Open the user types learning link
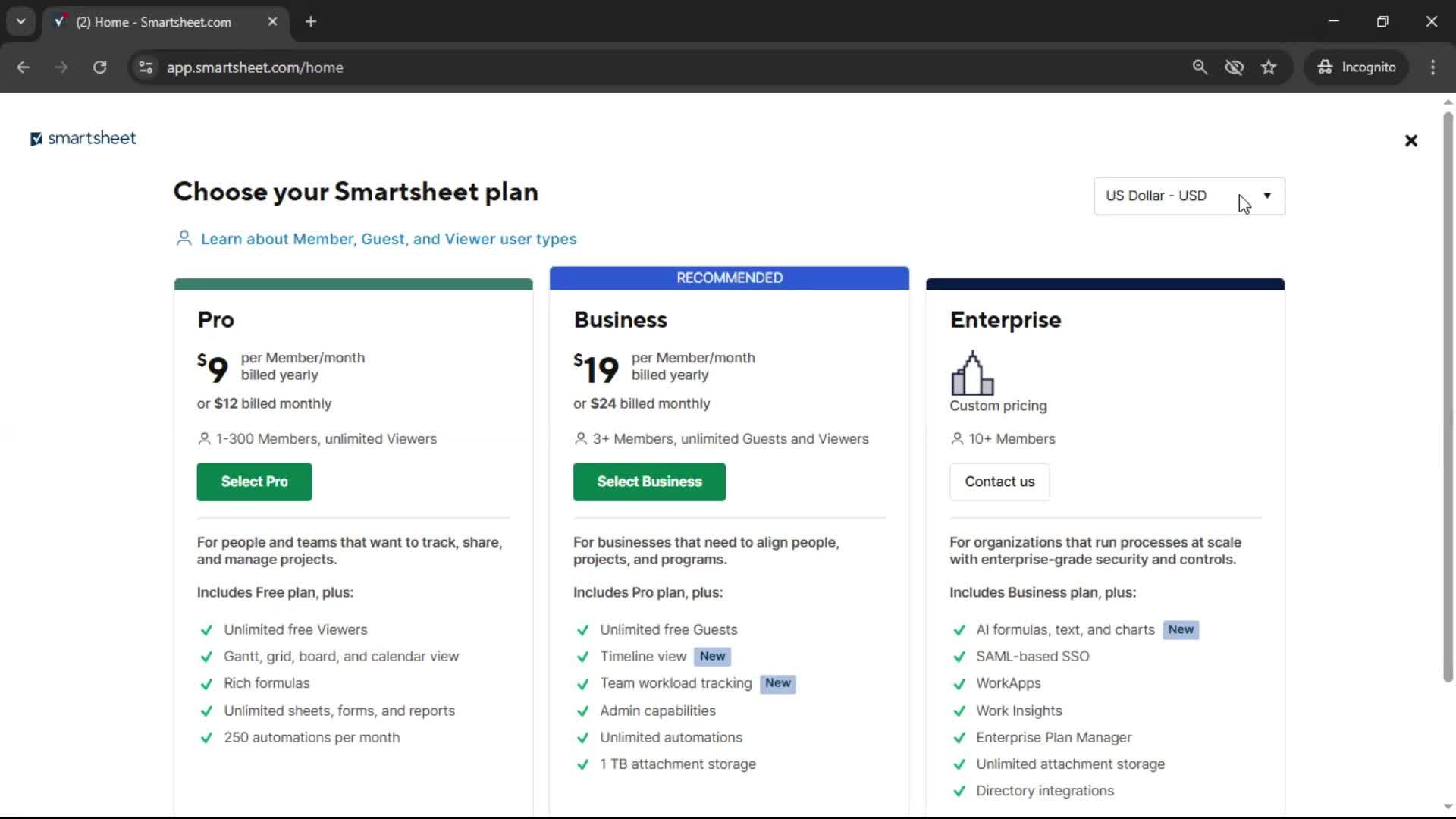This screenshot has width=1456, height=819. (388, 239)
